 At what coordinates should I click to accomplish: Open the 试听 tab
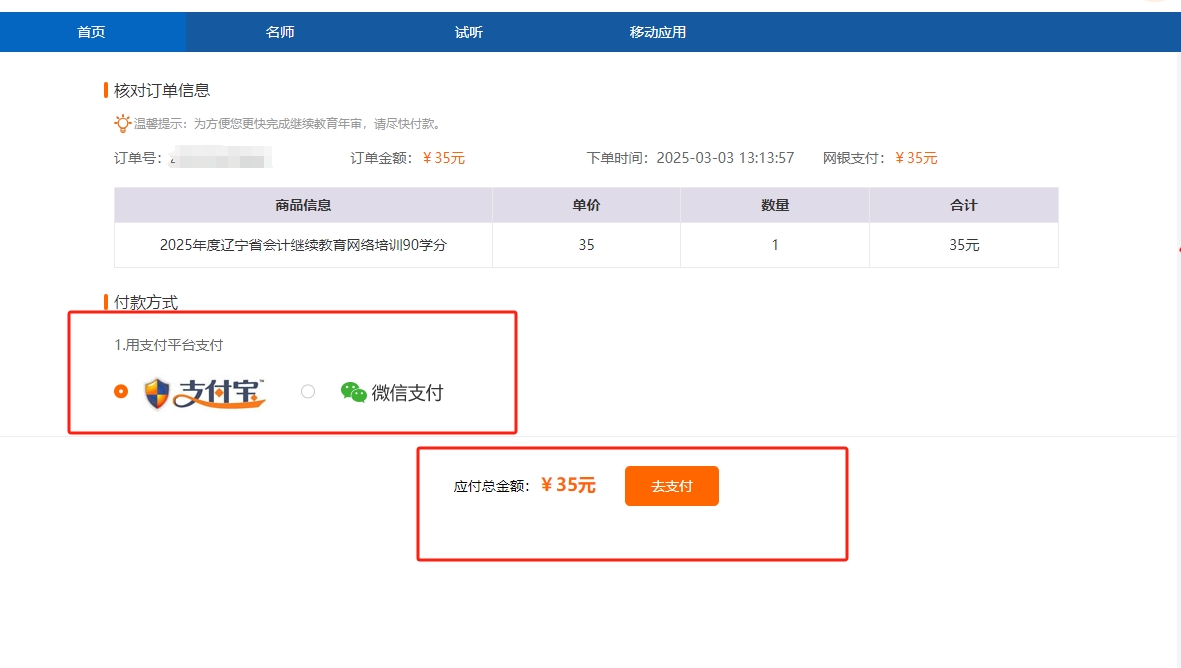(x=468, y=31)
